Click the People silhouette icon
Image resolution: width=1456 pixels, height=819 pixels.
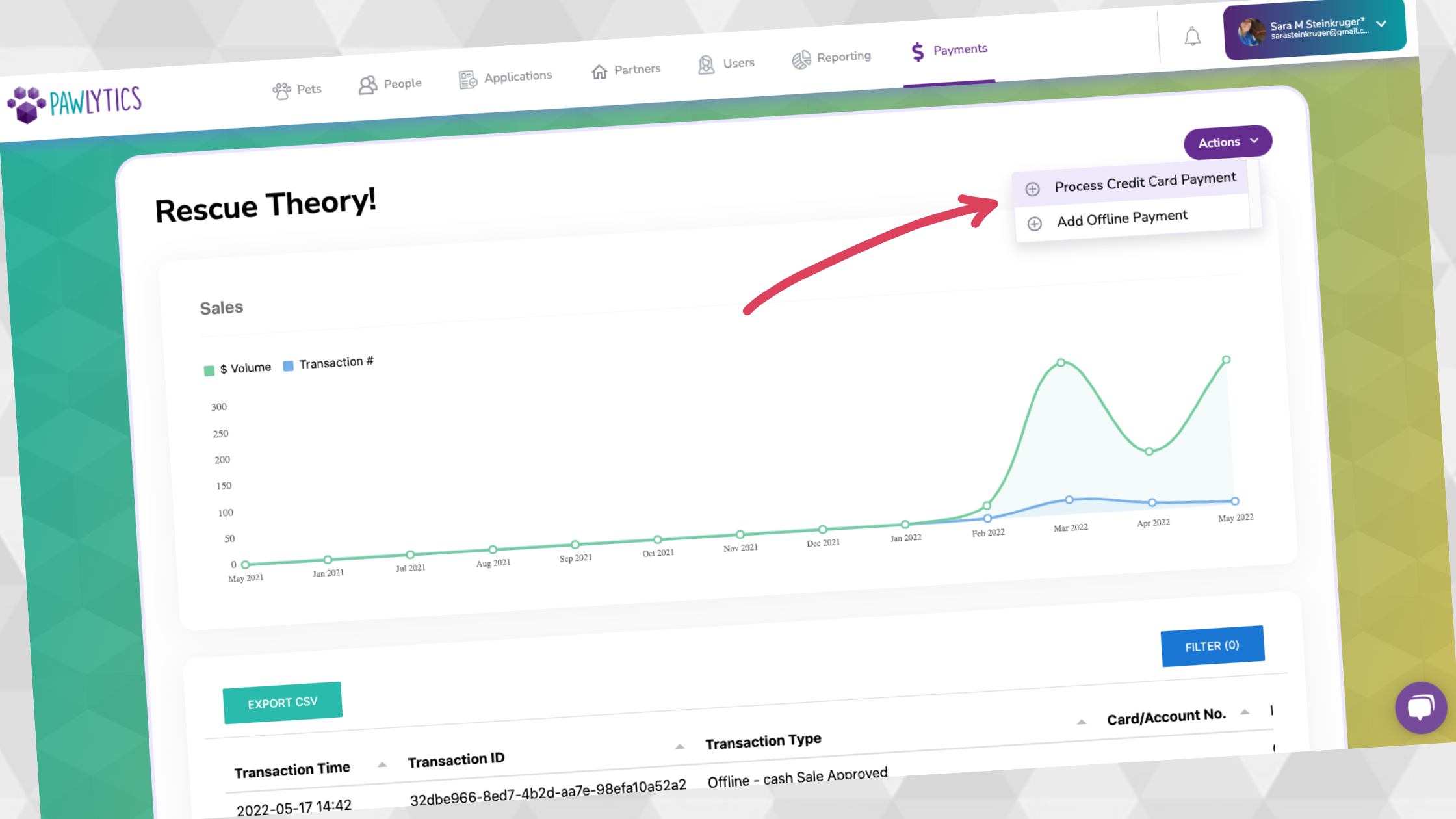tap(368, 85)
